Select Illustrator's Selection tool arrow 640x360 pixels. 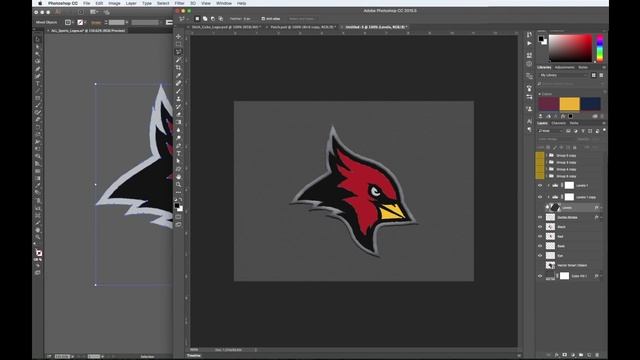pos(38,39)
